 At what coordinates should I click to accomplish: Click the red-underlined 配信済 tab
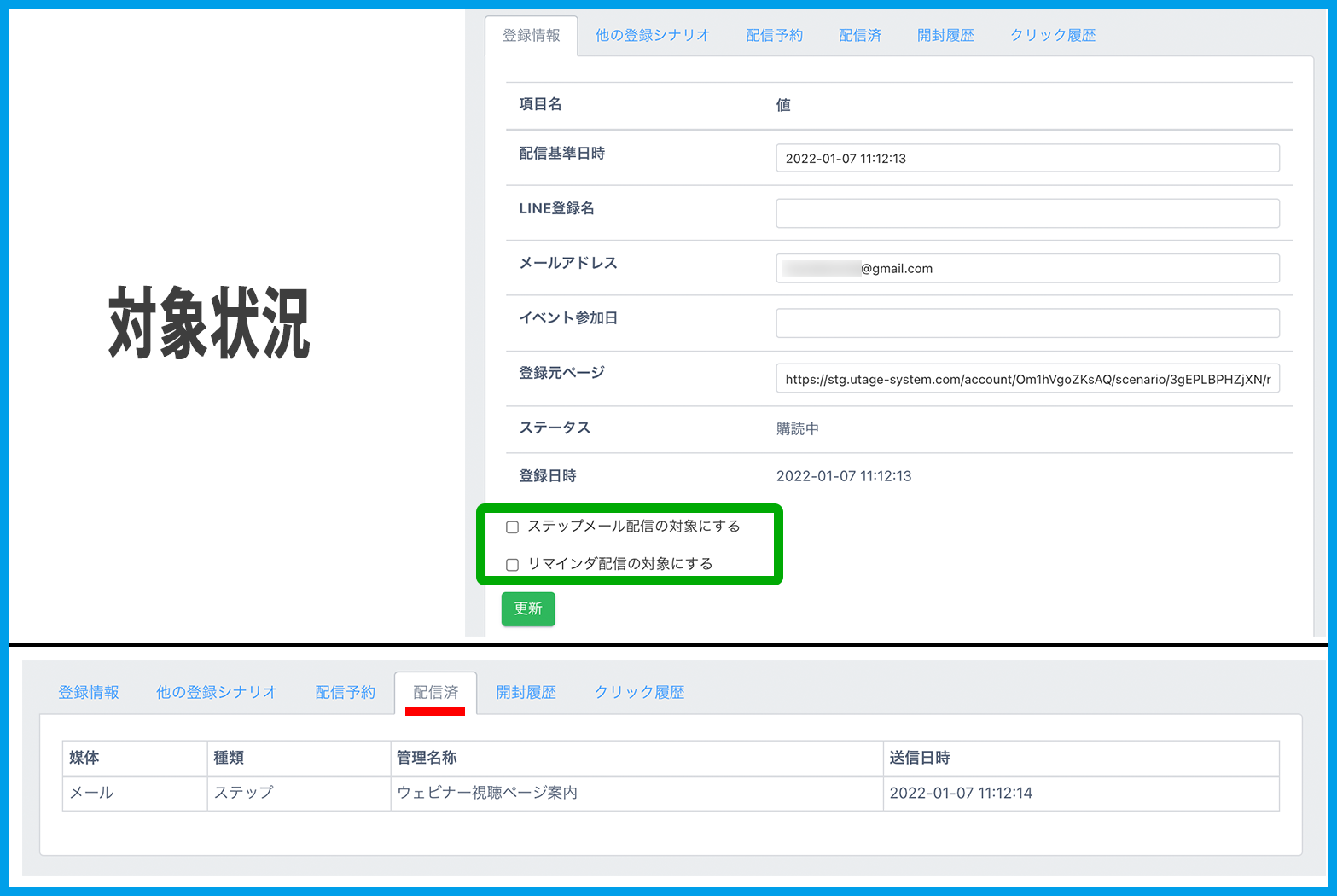(x=435, y=693)
